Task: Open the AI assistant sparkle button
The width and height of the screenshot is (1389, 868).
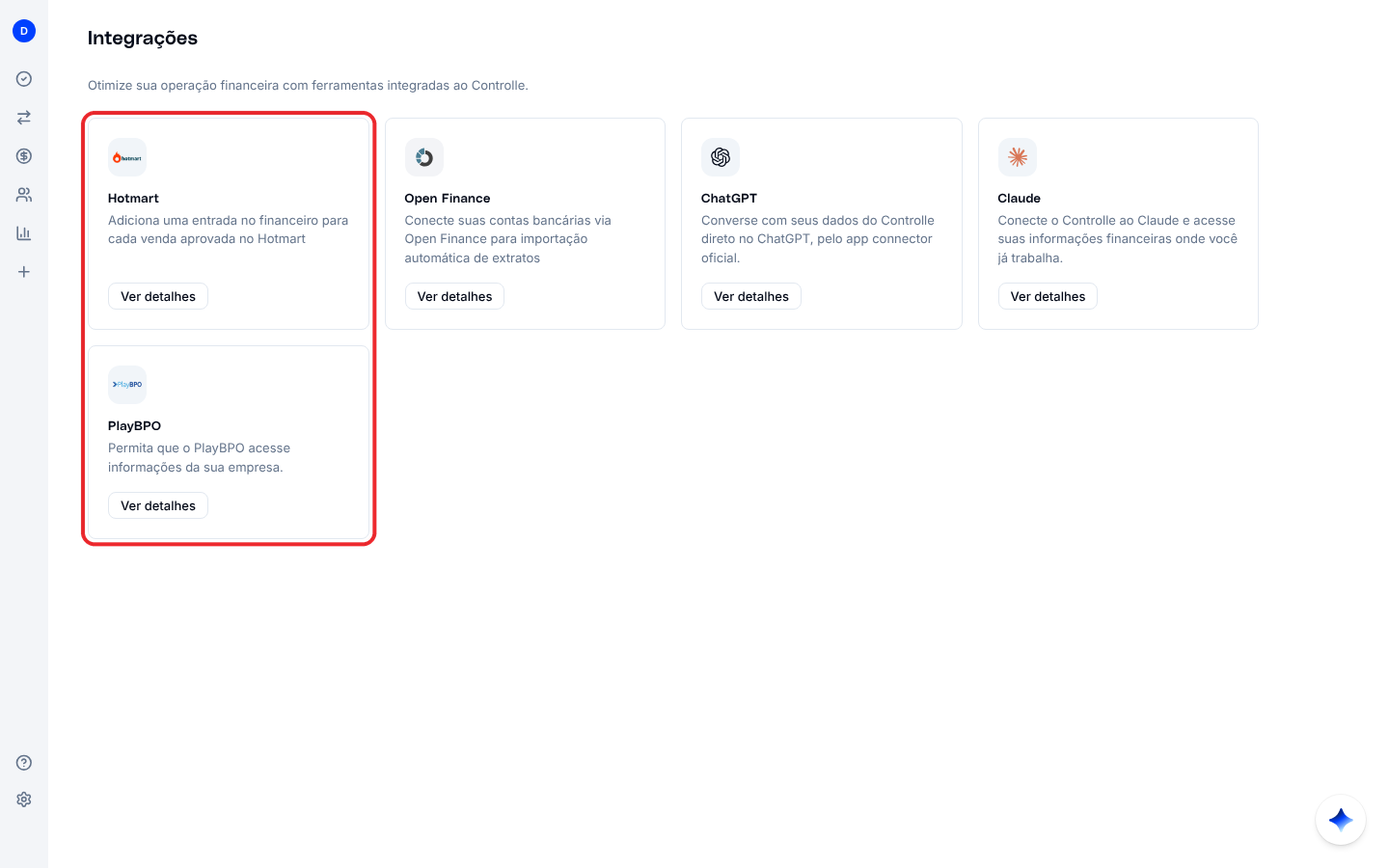Action: click(x=1341, y=820)
